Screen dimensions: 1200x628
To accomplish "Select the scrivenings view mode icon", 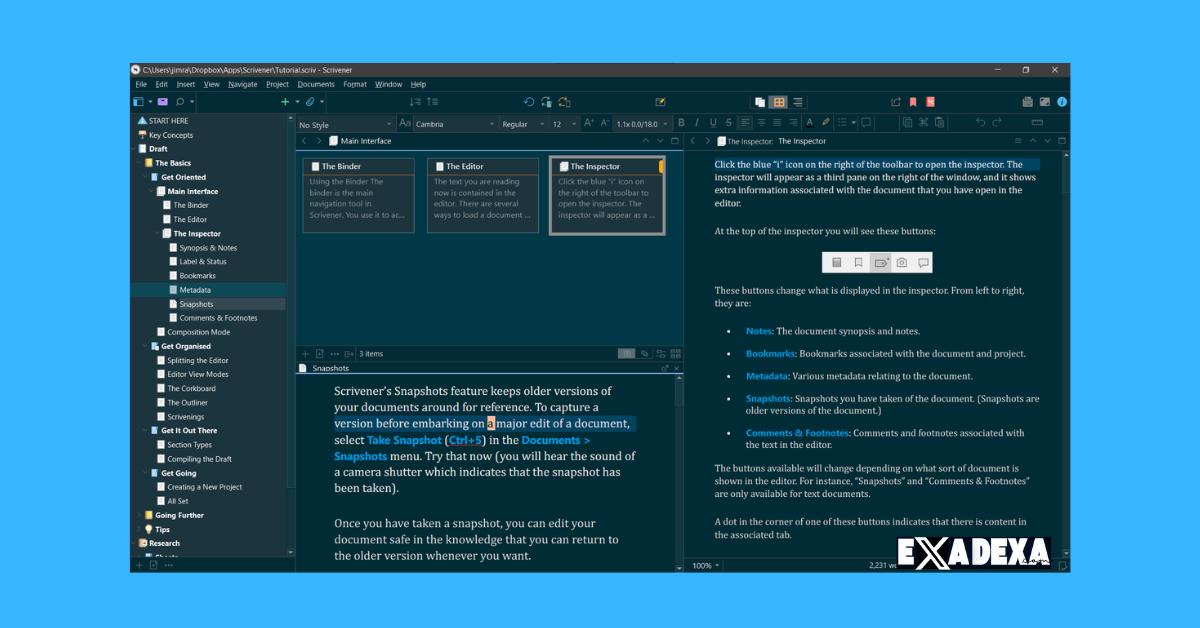I will point(760,101).
